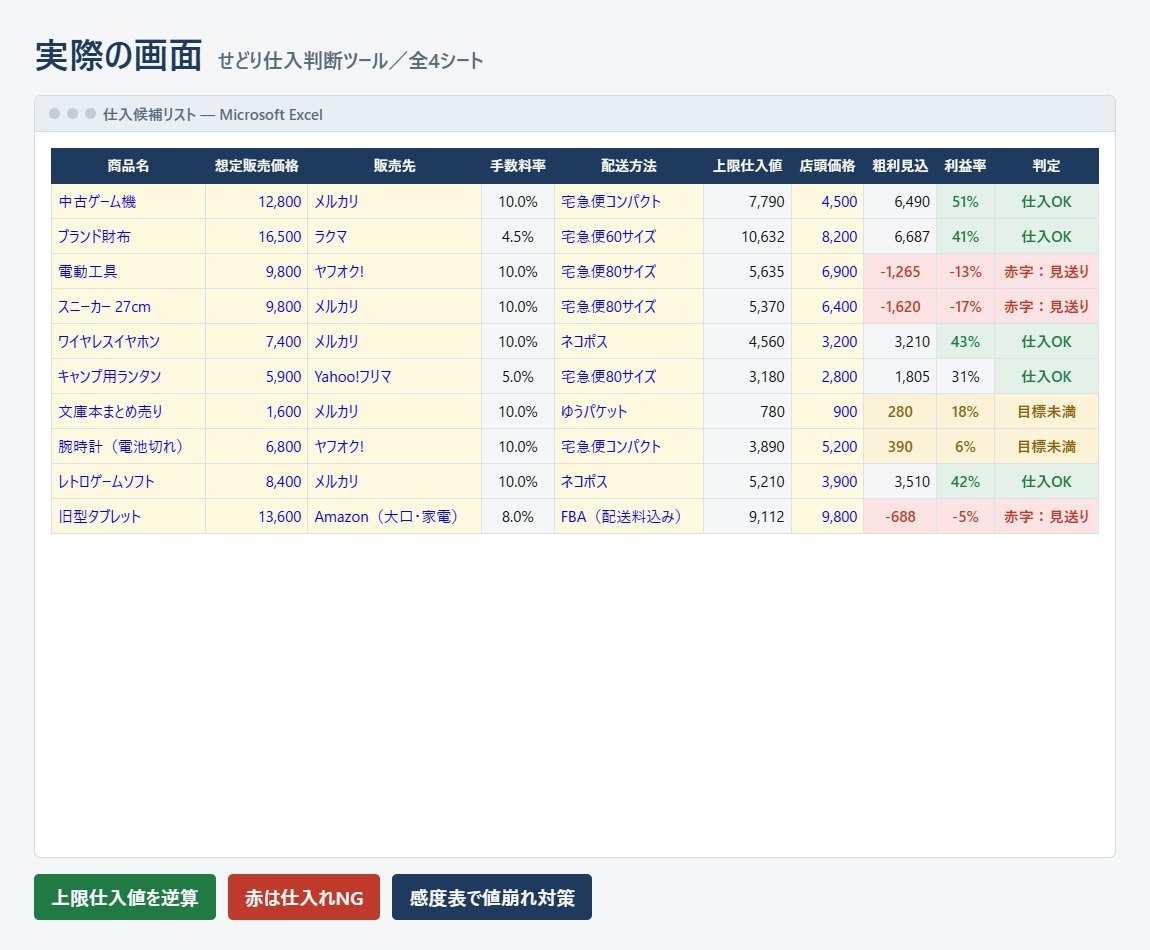
Task: Select the 想定販売価格 column header
Action: [256, 166]
